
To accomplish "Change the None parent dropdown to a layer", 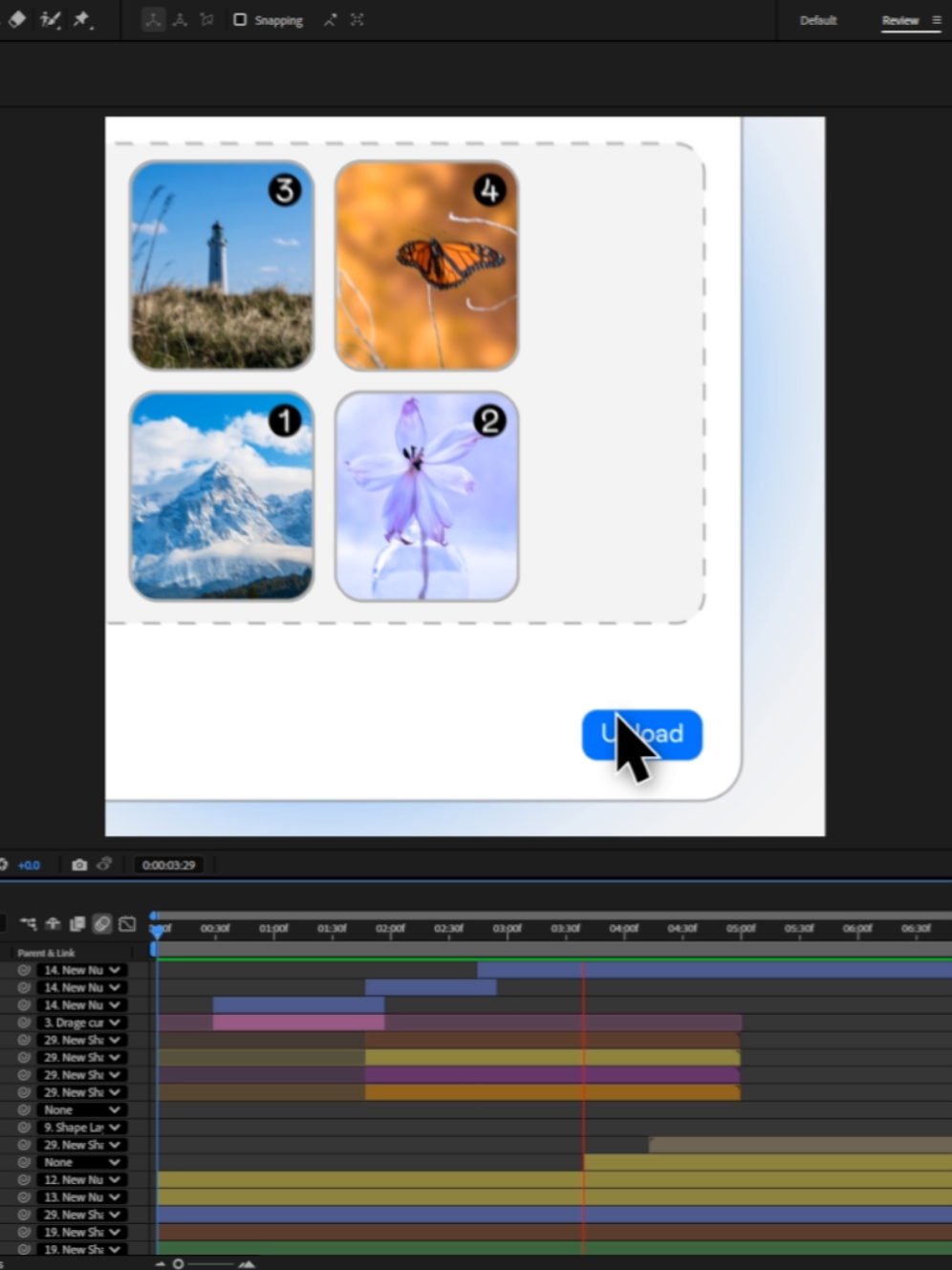I will [x=80, y=1109].
